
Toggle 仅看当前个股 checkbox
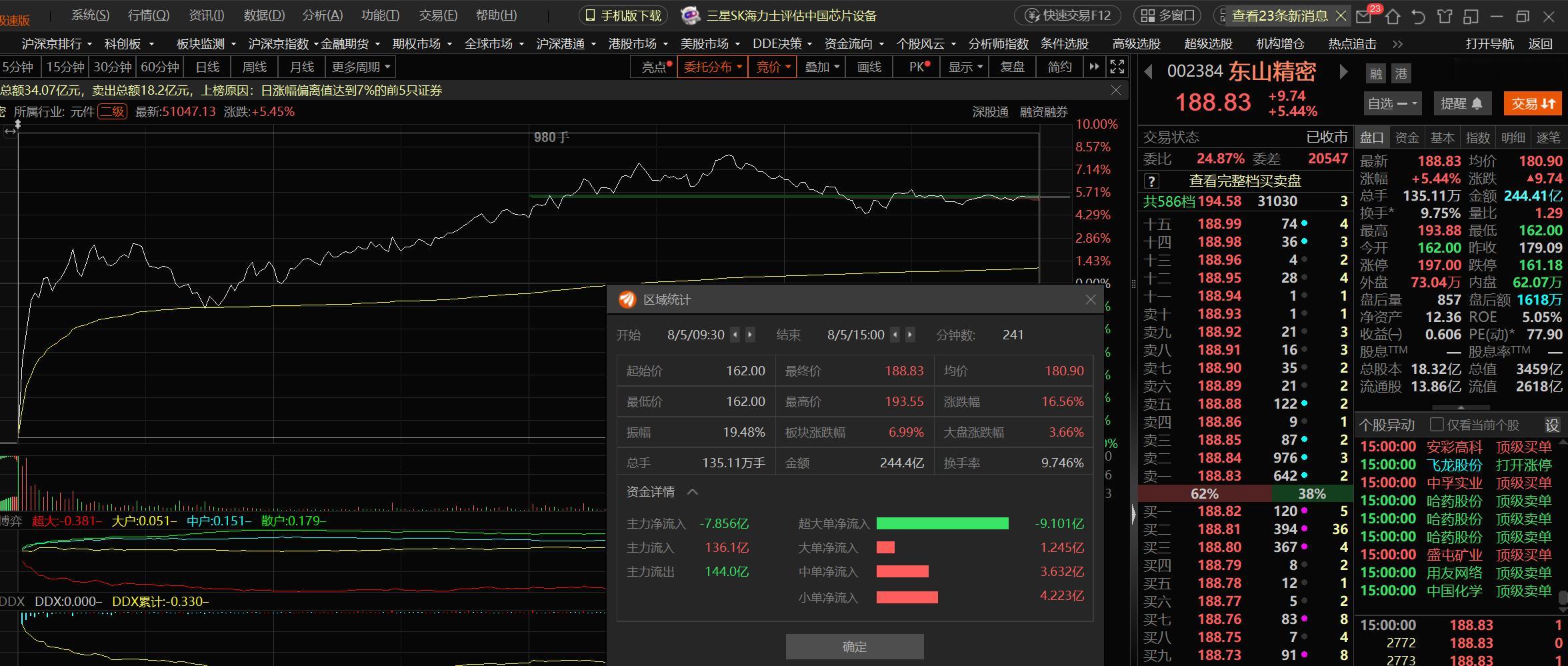(1437, 425)
